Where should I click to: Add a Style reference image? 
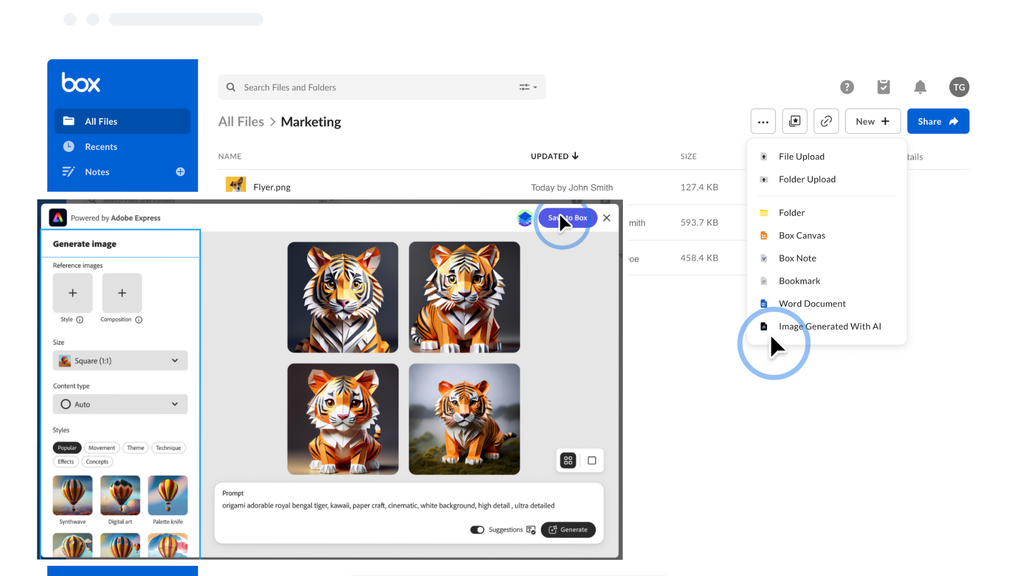72,293
